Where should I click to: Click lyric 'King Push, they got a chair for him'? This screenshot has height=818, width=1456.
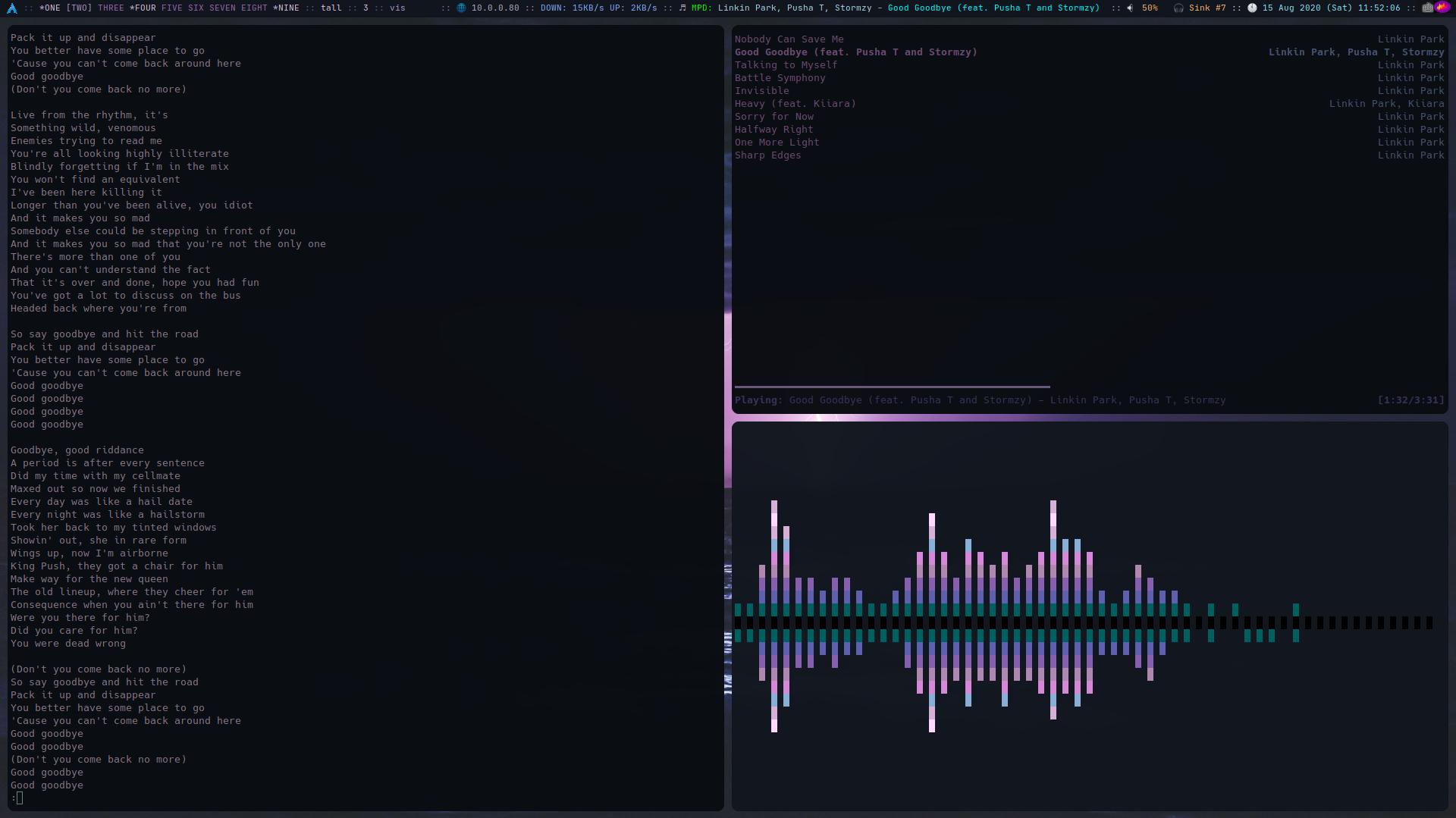click(x=117, y=566)
